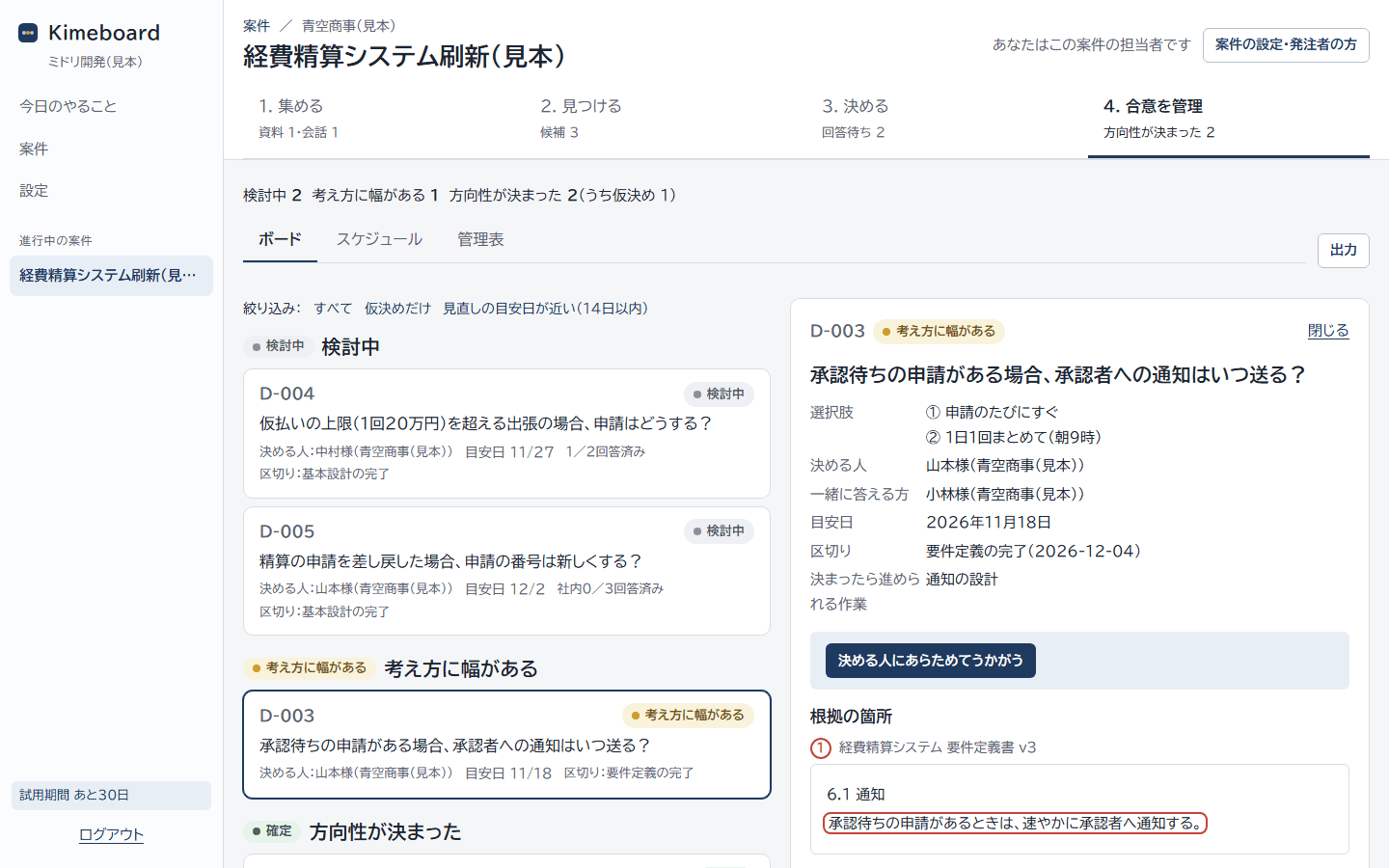Close the D-003 detail panel with 閉じる
This screenshot has width=1389, height=868.
1328,331
